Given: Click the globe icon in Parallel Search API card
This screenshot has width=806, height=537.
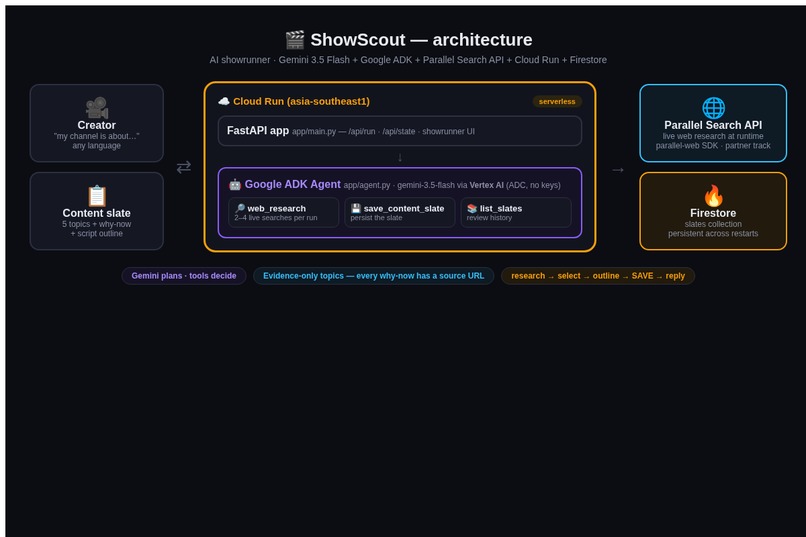Looking at the screenshot, I should click(x=713, y=108).
